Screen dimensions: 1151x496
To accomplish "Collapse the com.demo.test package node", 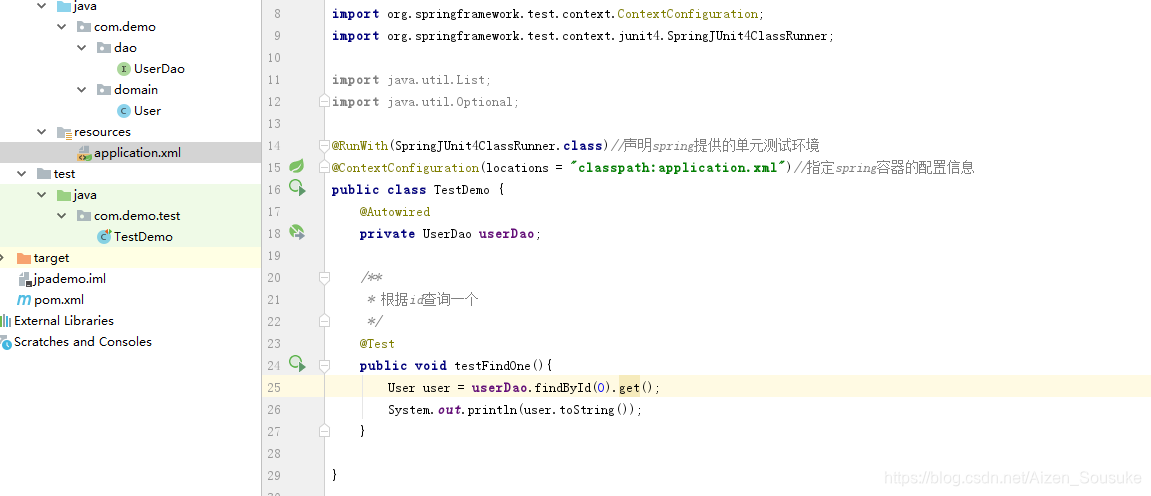I will 62,216.
